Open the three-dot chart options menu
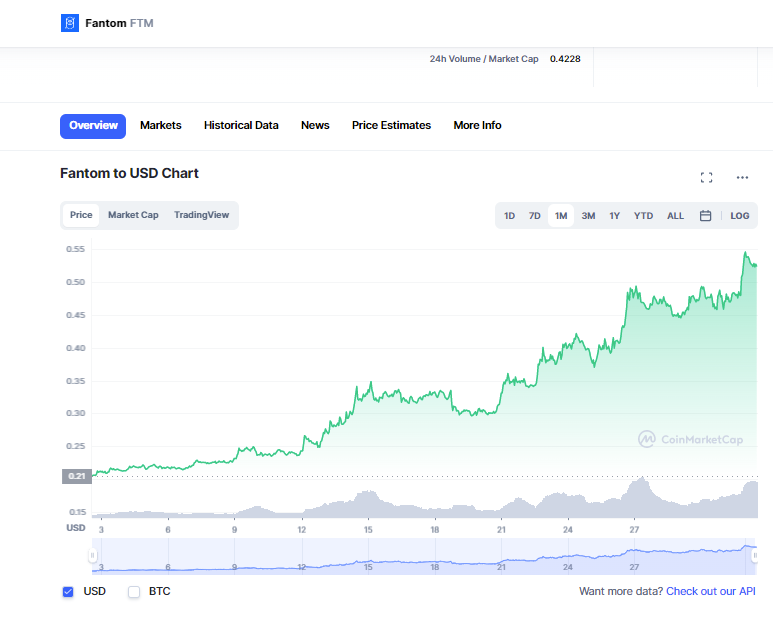This screenshot has height=625, width=773. pos(742,177)
